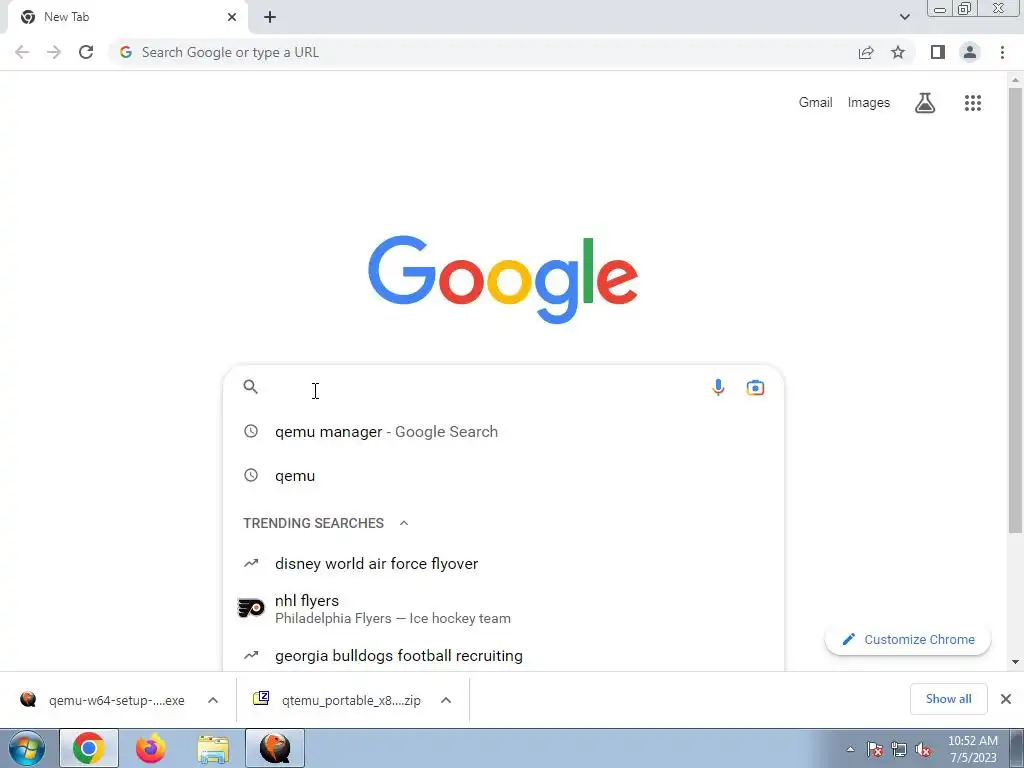1024x768 pixels.
Task: Open the Images link
Action: click(869, 103)
